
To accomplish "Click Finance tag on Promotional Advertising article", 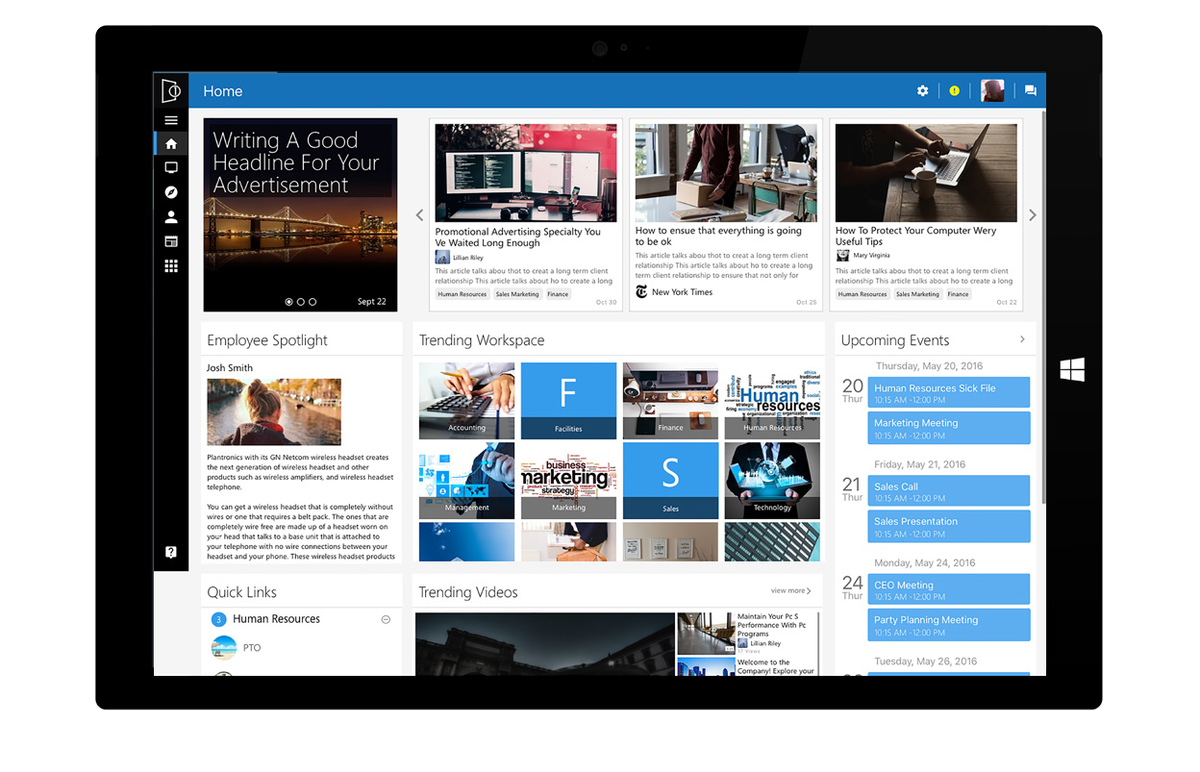I will (558, 294).
